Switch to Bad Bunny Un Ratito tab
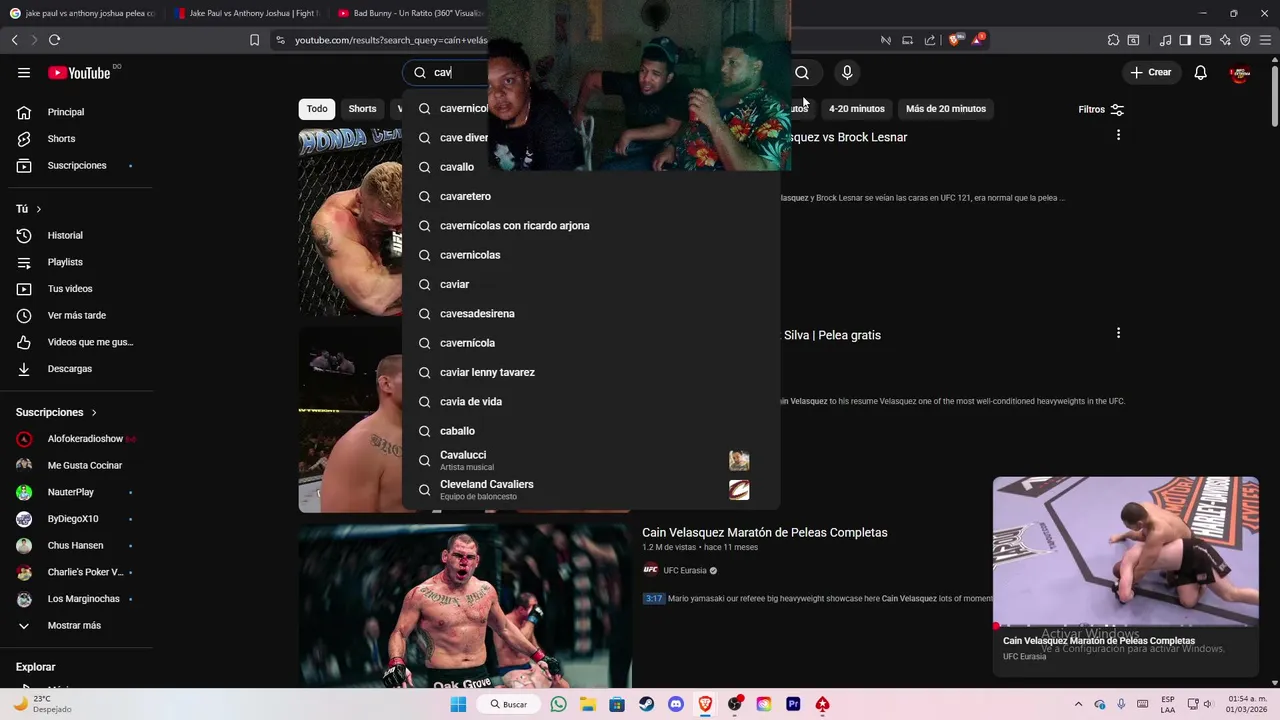Screen dimensions: 1280x720 click(410, 13)
